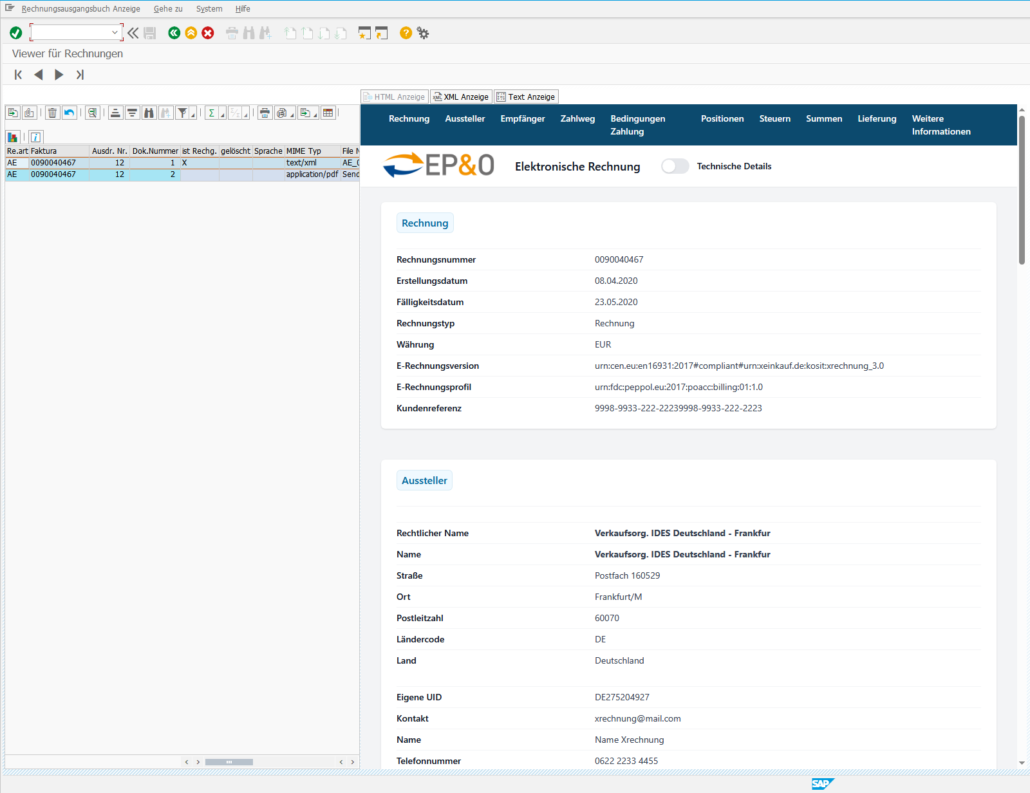This screenshot has height=793, width=1030.
Task: Jump to Positionen section
Action: tap(722, 119)
